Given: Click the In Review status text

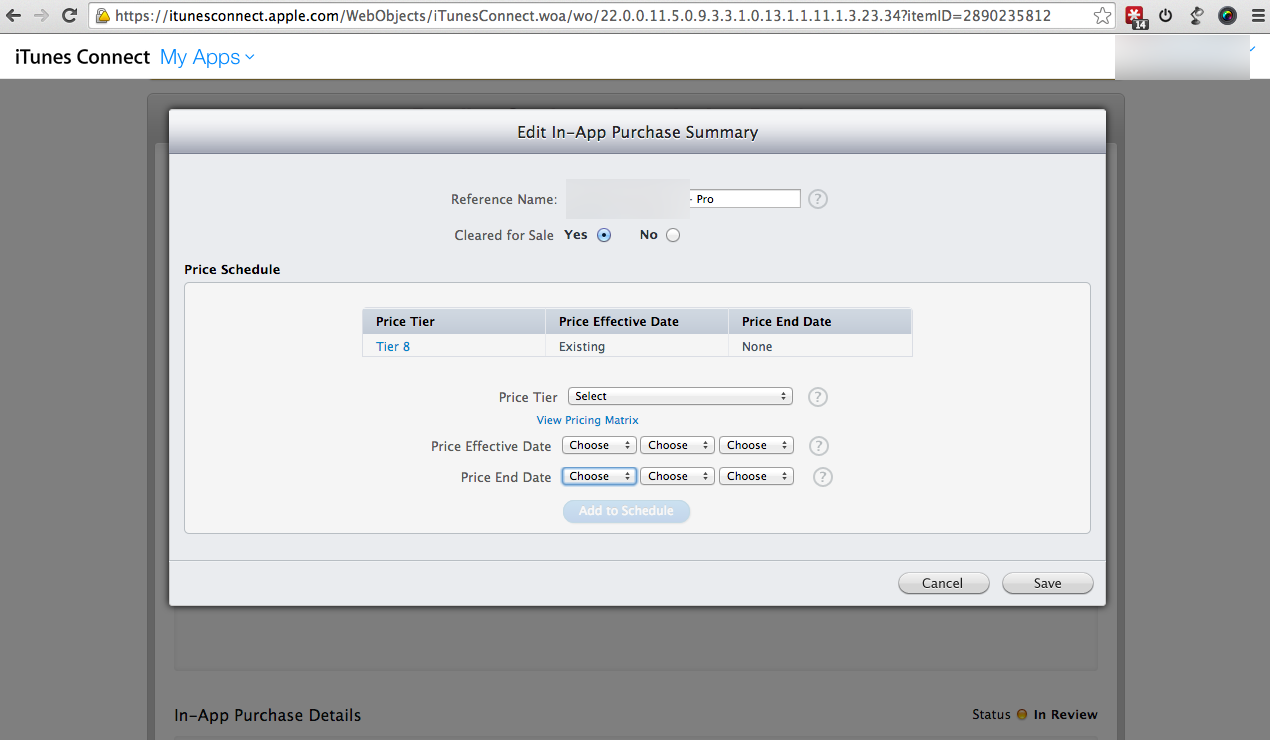Looking at the screenshot, I should tap(1065, 715).
